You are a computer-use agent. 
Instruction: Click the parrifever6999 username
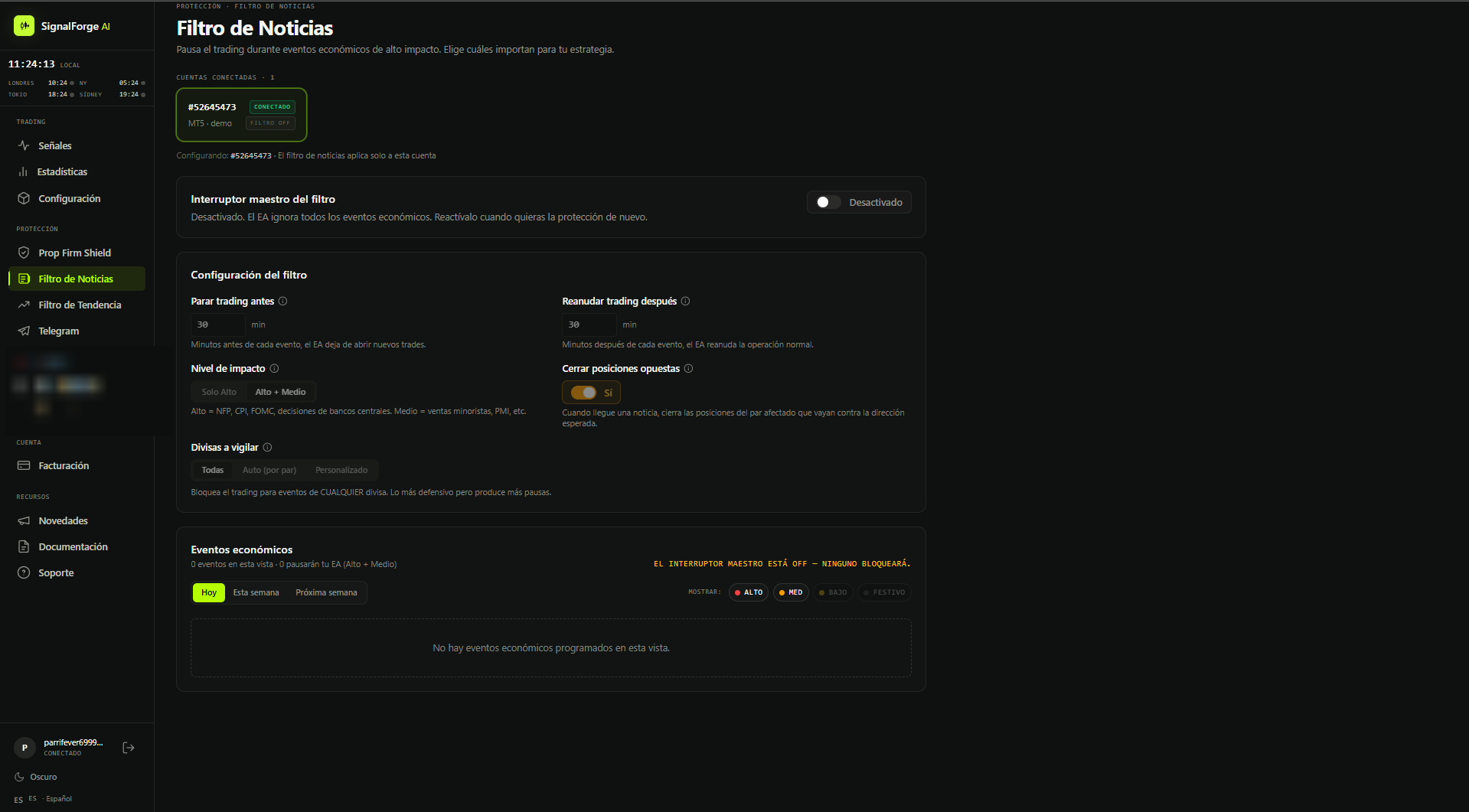coord(73,742)
